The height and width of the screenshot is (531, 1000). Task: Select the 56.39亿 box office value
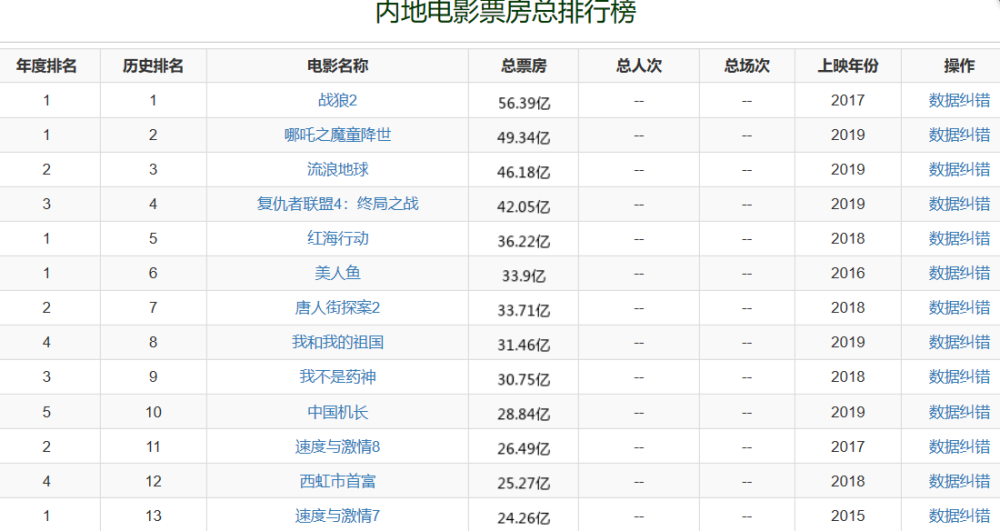tap(524, 103)
